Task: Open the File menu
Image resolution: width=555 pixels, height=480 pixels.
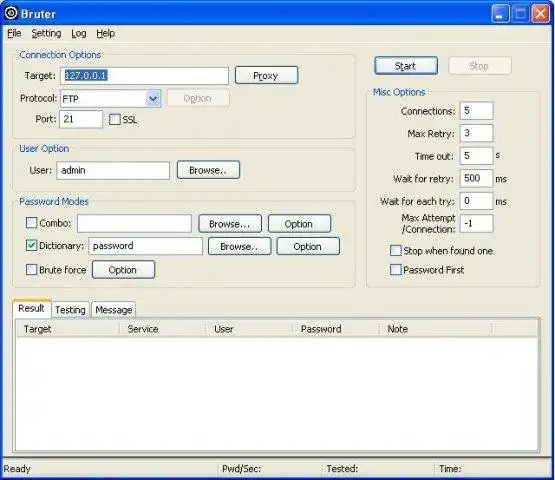Action: pyautogui.click(x=14, y=33)
